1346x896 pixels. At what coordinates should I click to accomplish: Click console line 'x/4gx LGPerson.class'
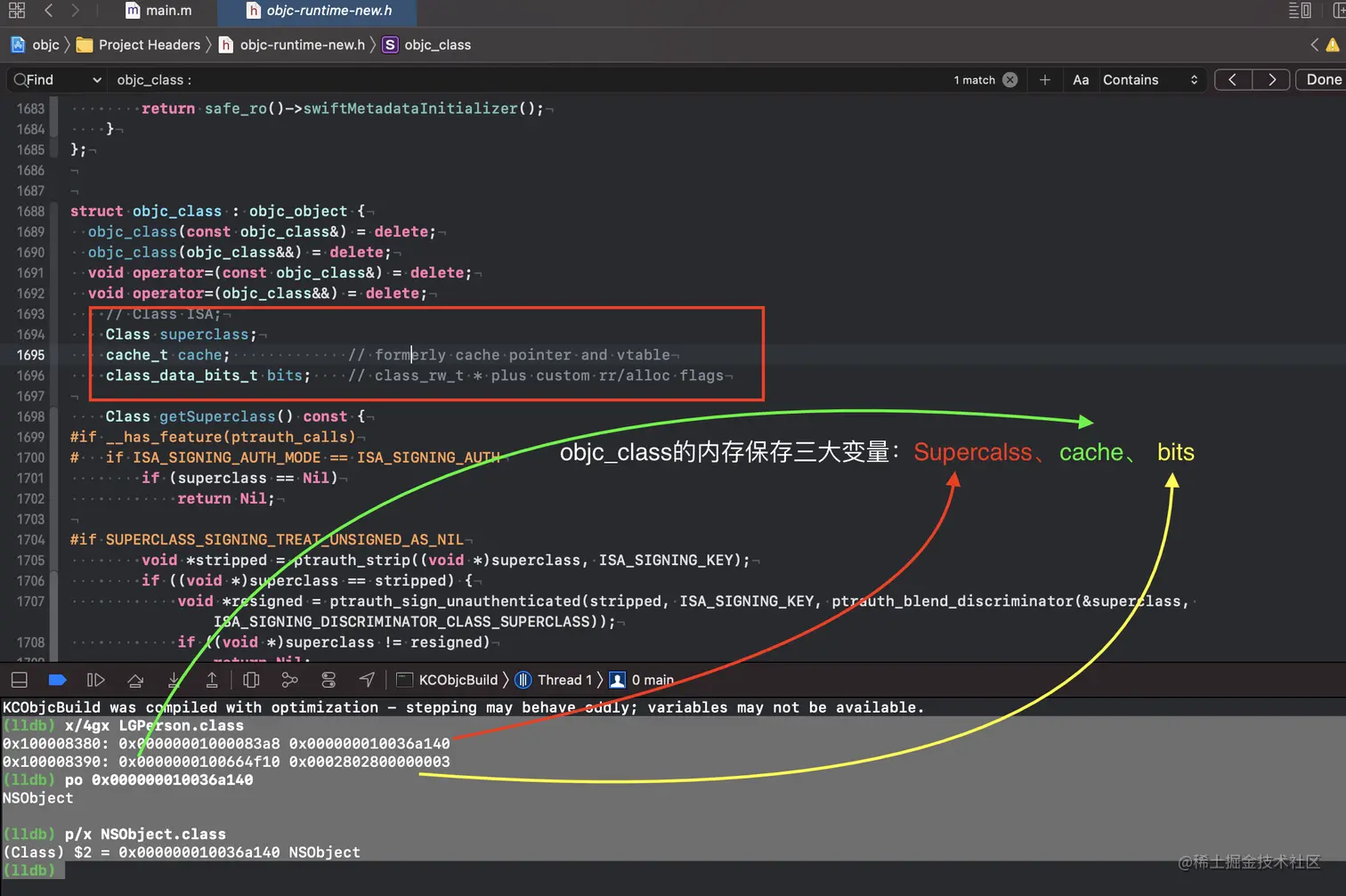(154, 725)
